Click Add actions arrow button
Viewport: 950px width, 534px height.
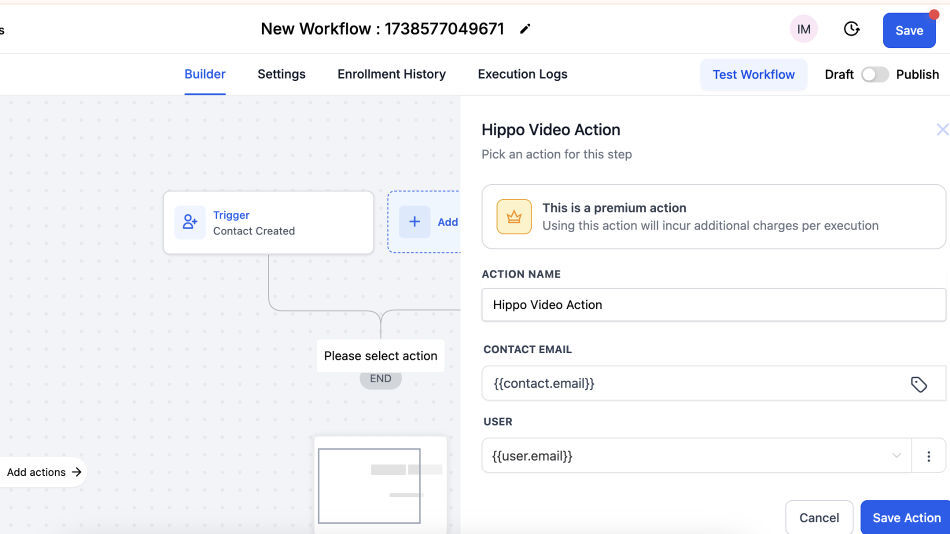tap(42, 472)
